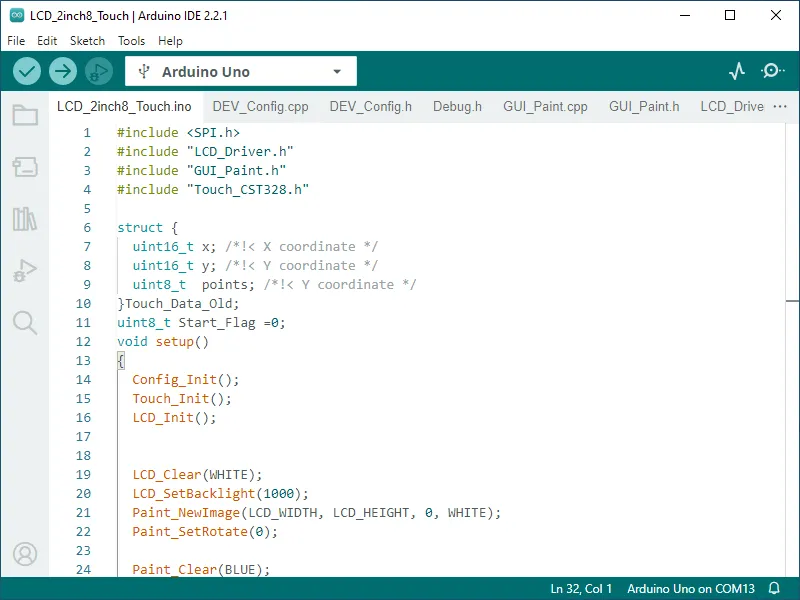Click the Upload arrow button
This screenshot has height=600, width=800.
click(63, 71)
